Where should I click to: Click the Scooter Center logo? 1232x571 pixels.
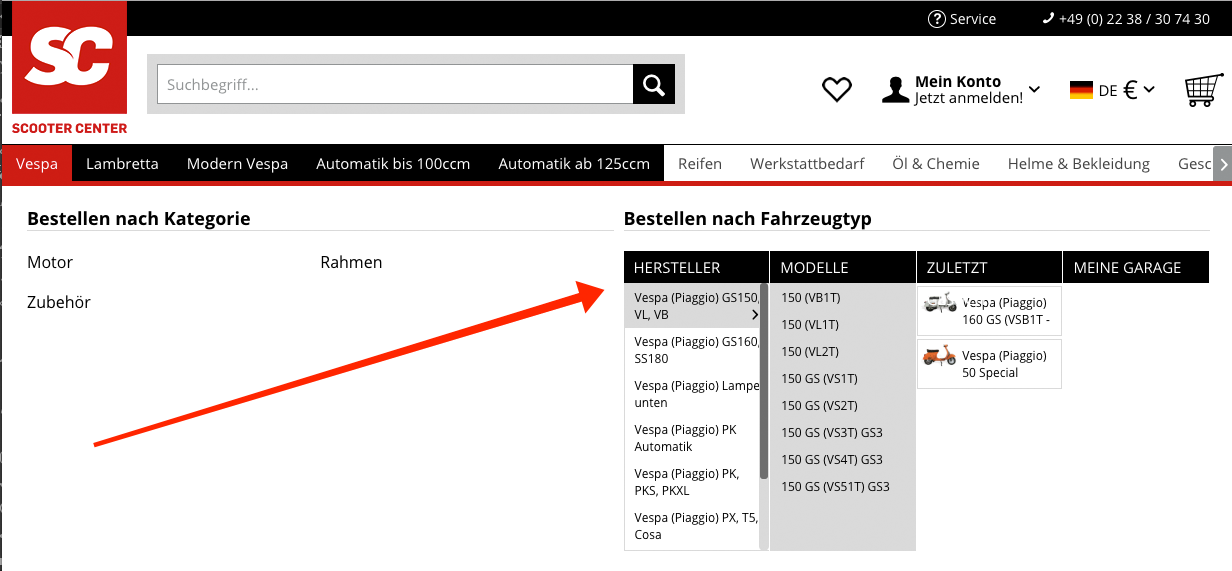[70, 68]
